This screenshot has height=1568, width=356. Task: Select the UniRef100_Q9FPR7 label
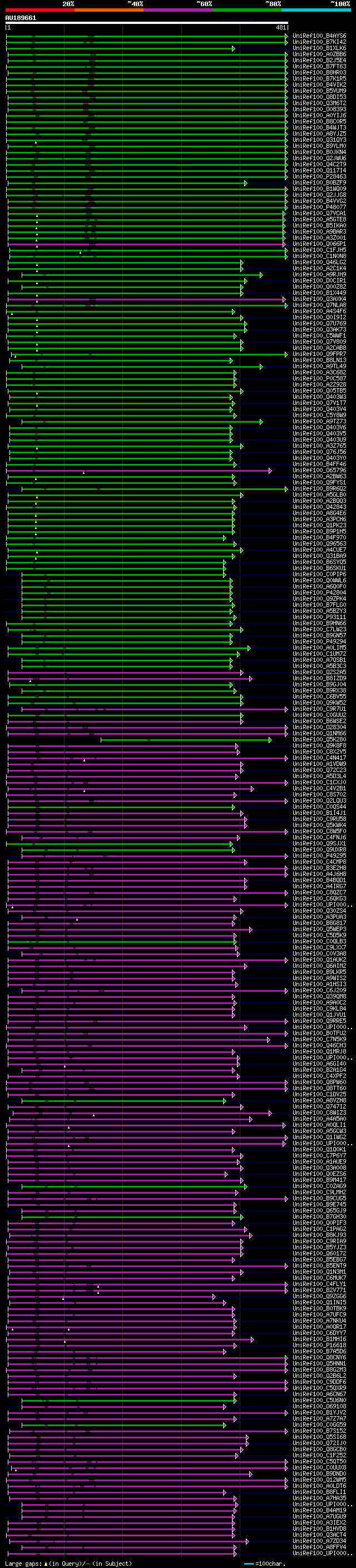(319, 354)
